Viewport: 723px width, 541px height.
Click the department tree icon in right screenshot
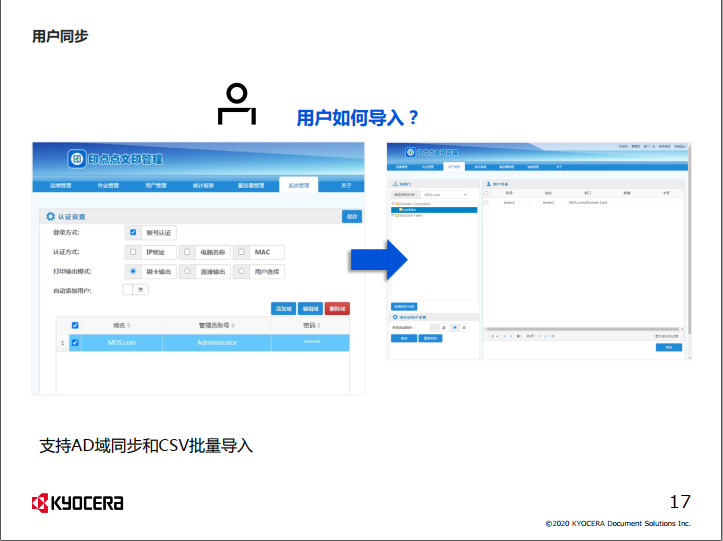click(x=394, y=185)
